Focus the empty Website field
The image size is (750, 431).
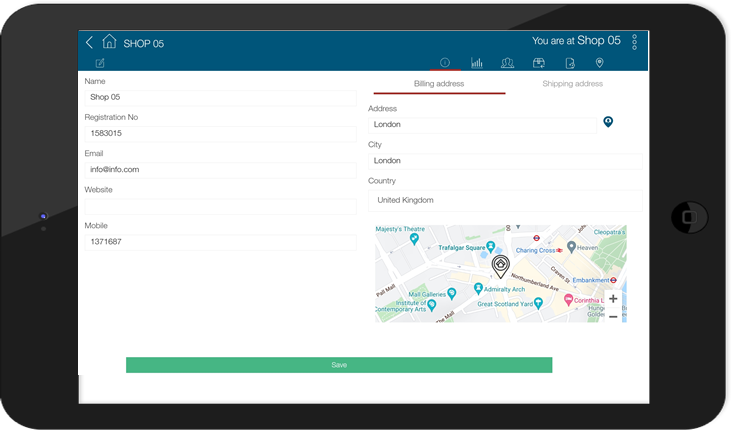(x=221, y=206)
